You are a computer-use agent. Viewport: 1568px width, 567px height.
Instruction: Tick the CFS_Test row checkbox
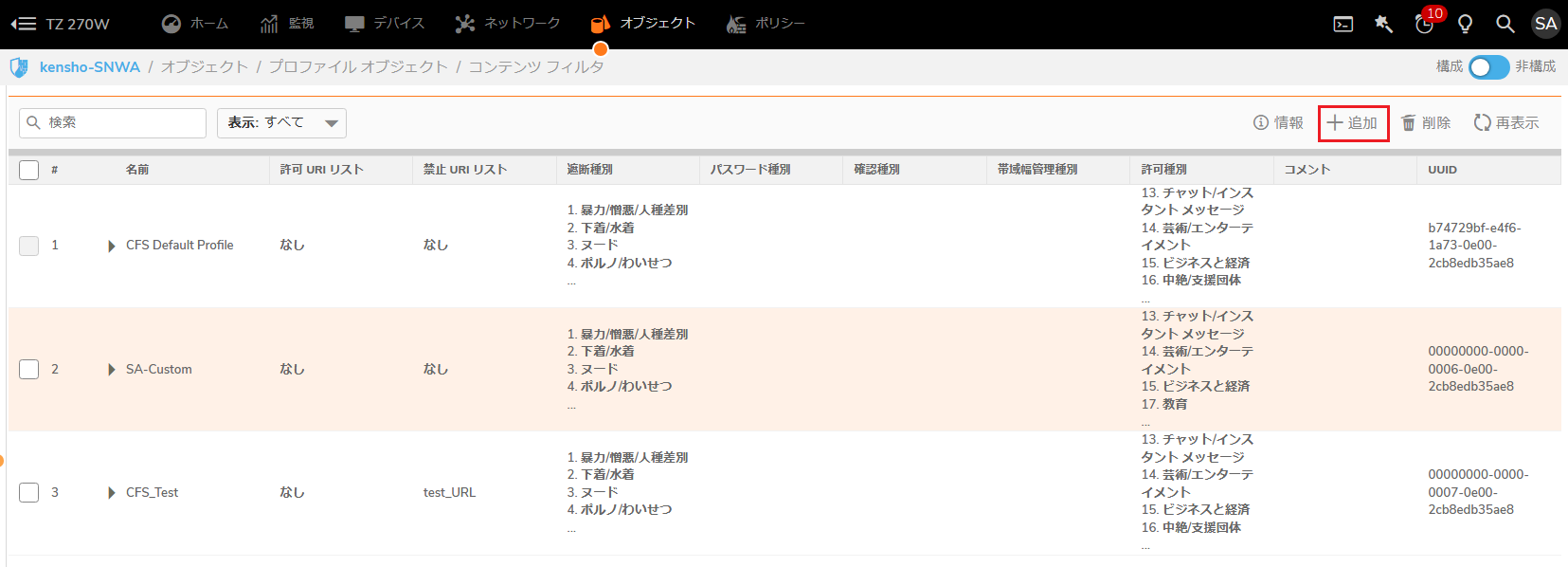pos(29,492)
